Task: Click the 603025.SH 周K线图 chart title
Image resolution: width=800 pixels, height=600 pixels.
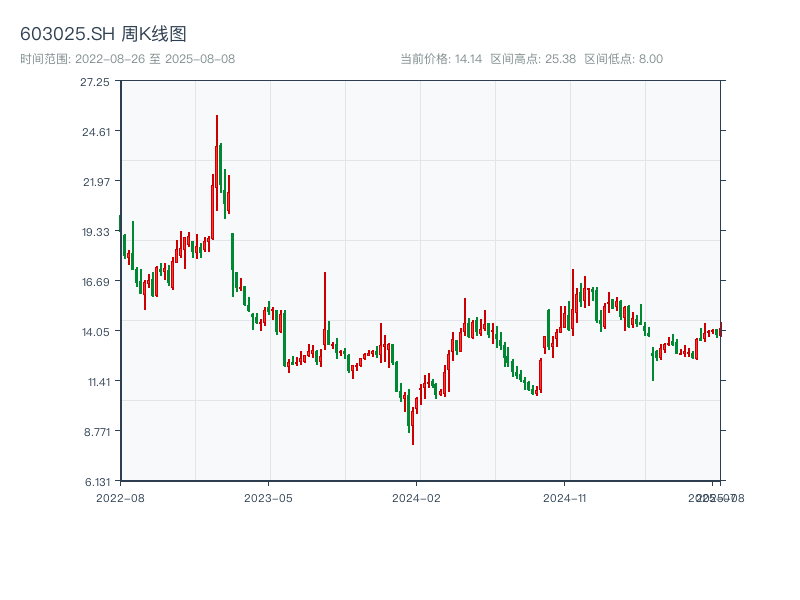Action: click(x=103, y=34)
